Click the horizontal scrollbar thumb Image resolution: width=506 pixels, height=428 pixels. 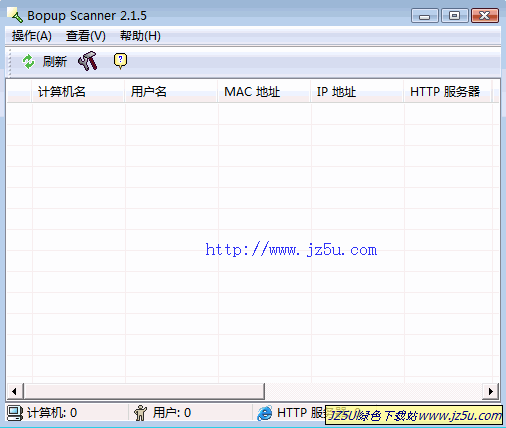pos(144,391)
